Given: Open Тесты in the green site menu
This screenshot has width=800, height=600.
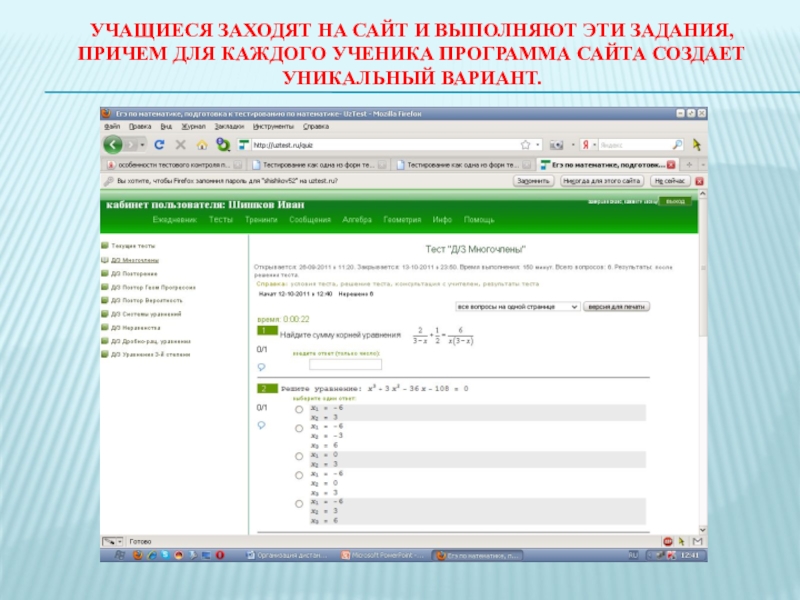Looking at the screenshot, I should (x=220, y=220).
